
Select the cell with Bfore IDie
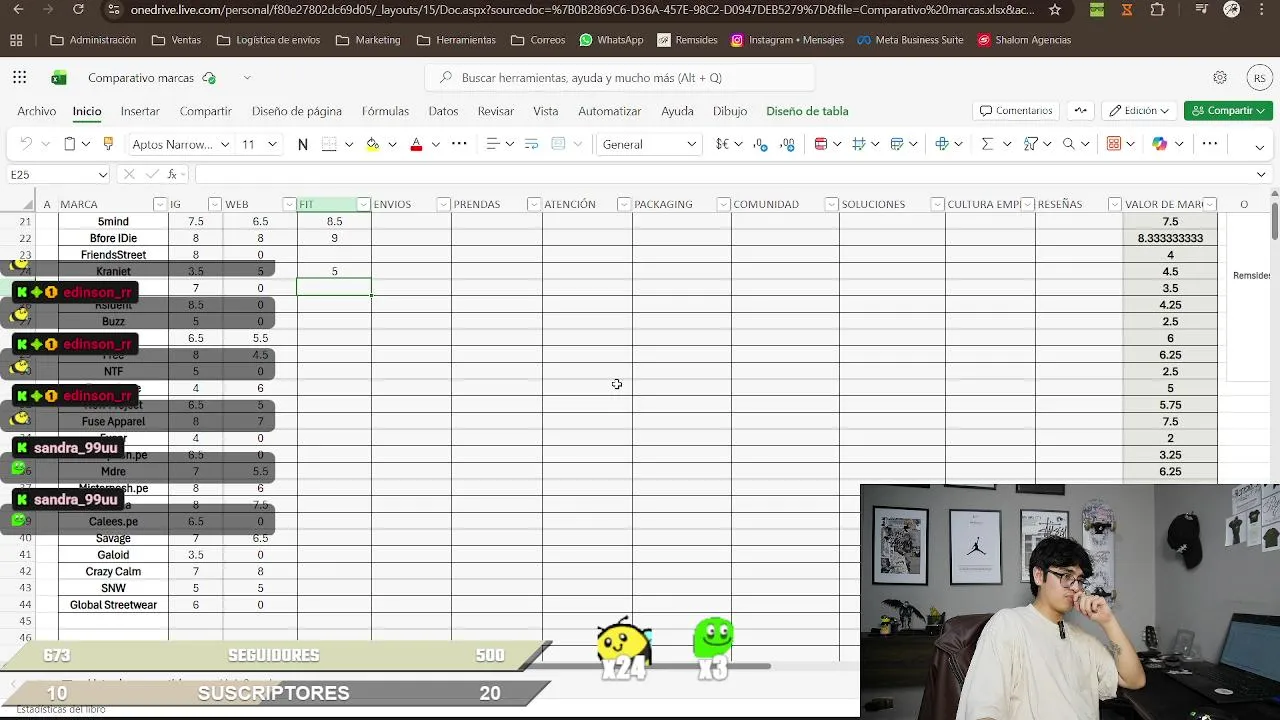(x=113, y=238)
